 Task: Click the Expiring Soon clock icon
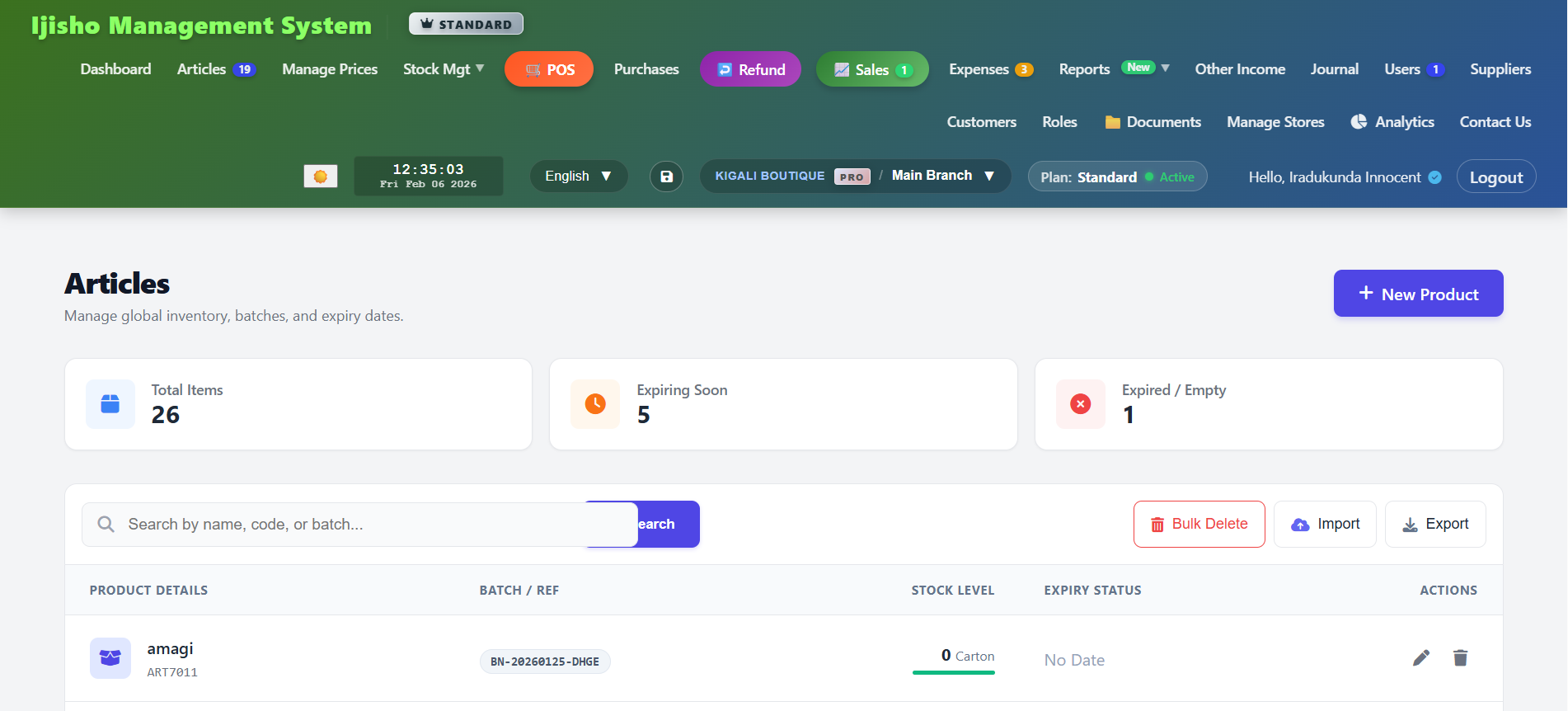(x=595, y=404)
